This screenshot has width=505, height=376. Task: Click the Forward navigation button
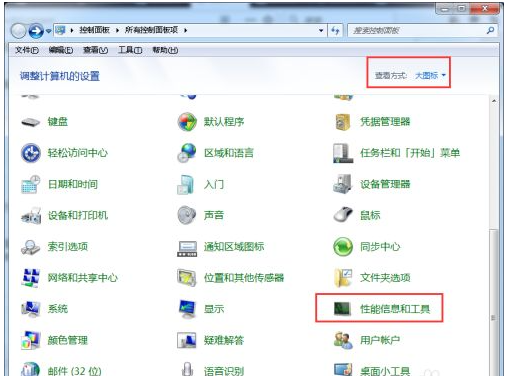point(36,31)
